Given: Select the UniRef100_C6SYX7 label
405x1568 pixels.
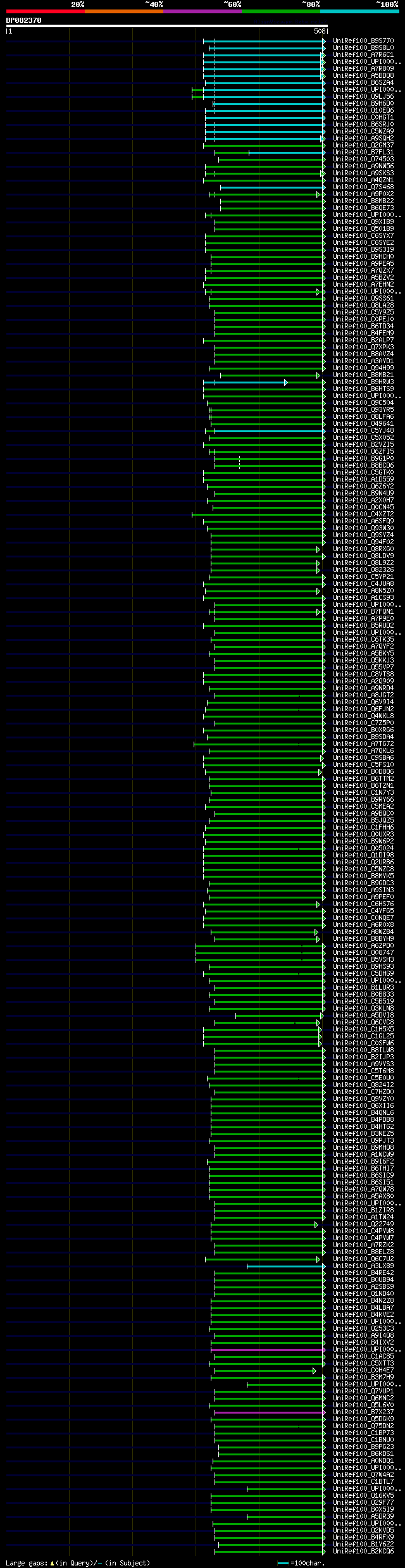Looking at the screenshot, I should tap(363, 236).
